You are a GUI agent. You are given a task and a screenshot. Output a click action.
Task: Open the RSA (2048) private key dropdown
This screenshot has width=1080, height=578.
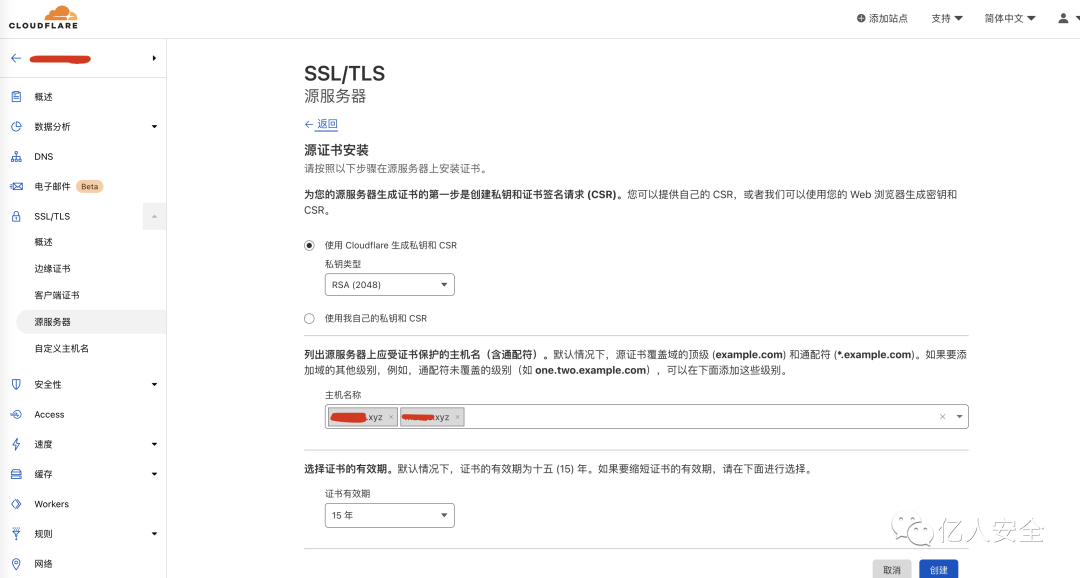(389, 284)
